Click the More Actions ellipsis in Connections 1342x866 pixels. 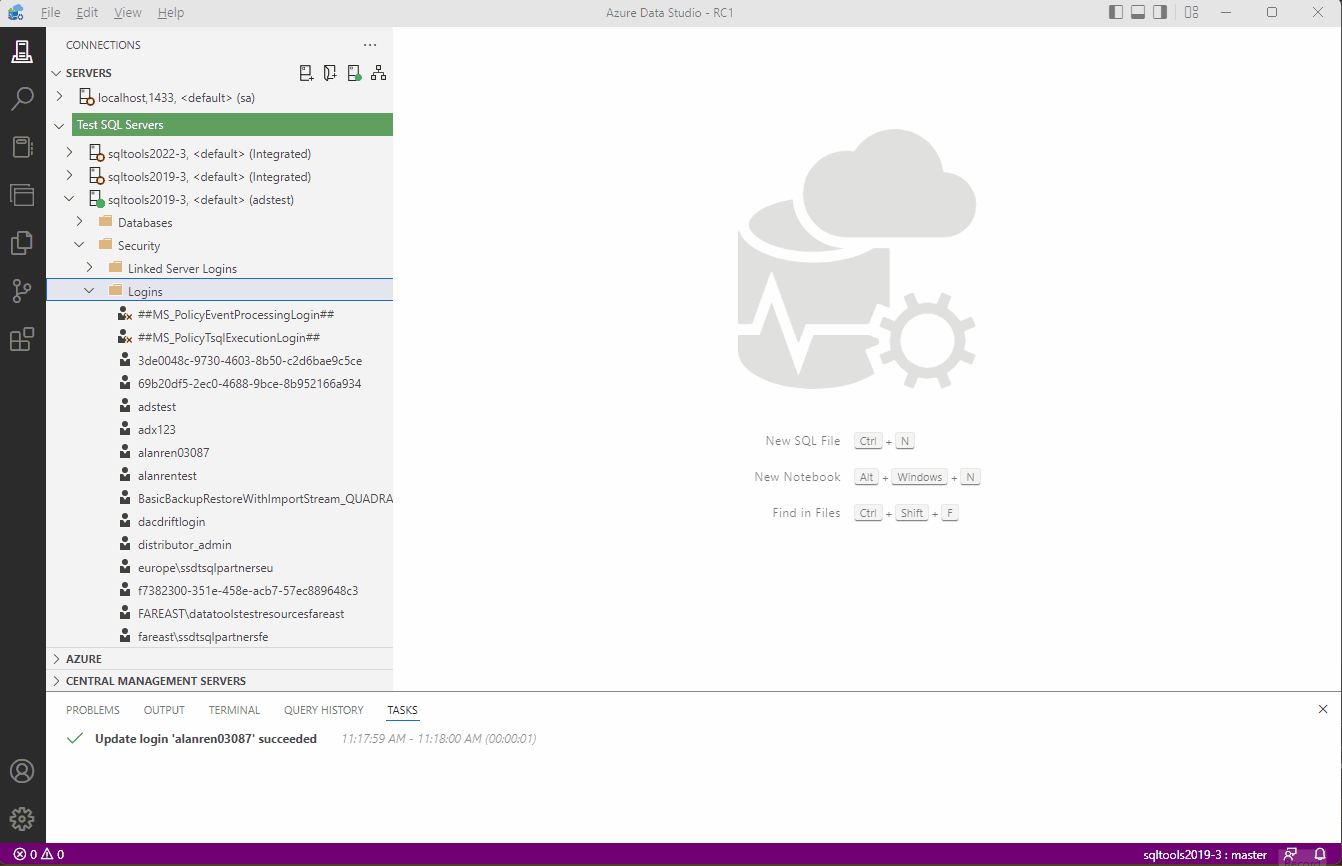tap(370, 44)
